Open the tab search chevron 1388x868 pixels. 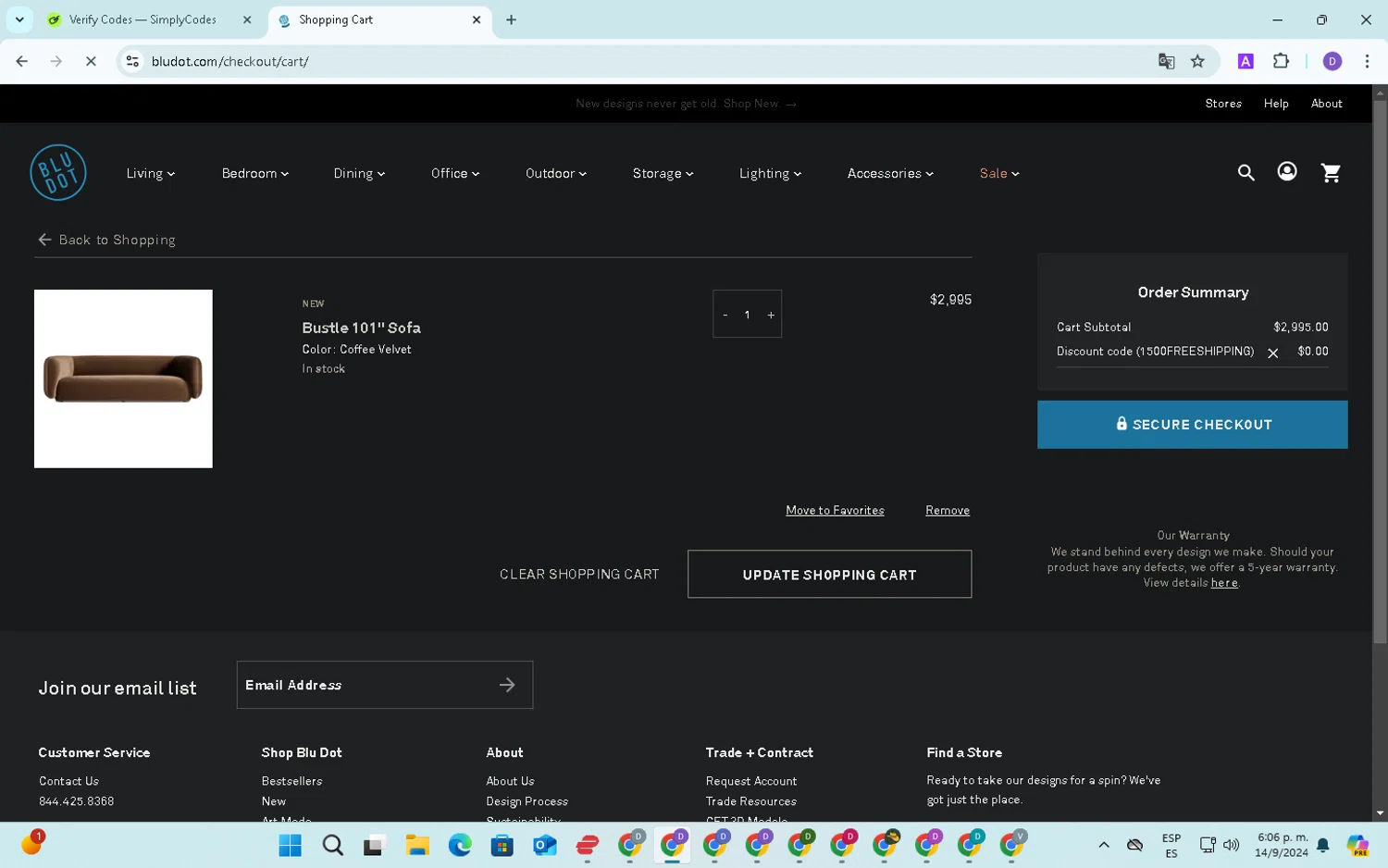tap(19, 19)
